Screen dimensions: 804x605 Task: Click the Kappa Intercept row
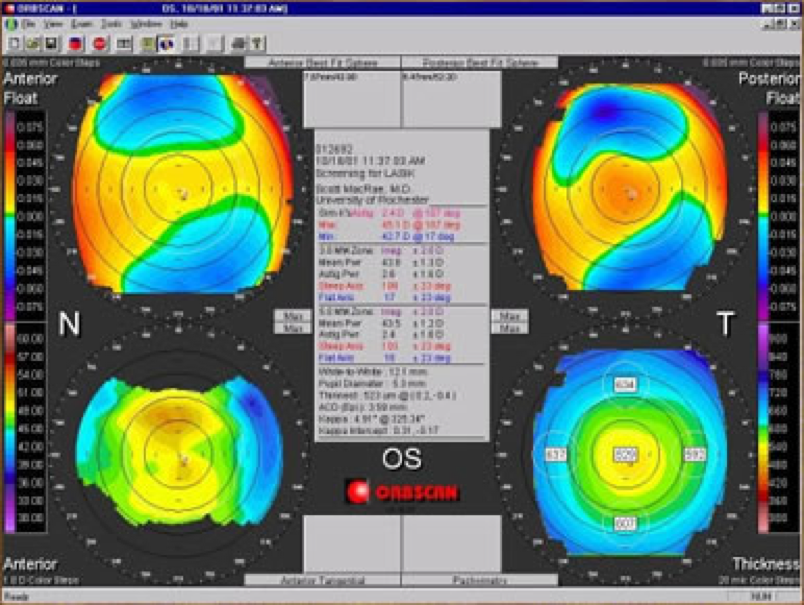click(x=378, y=430)
